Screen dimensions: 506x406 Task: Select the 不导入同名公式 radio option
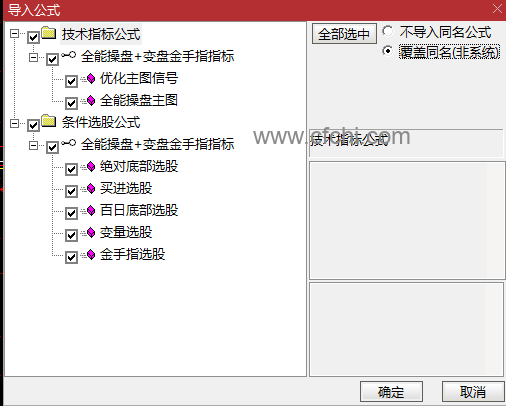coord(387,31)
